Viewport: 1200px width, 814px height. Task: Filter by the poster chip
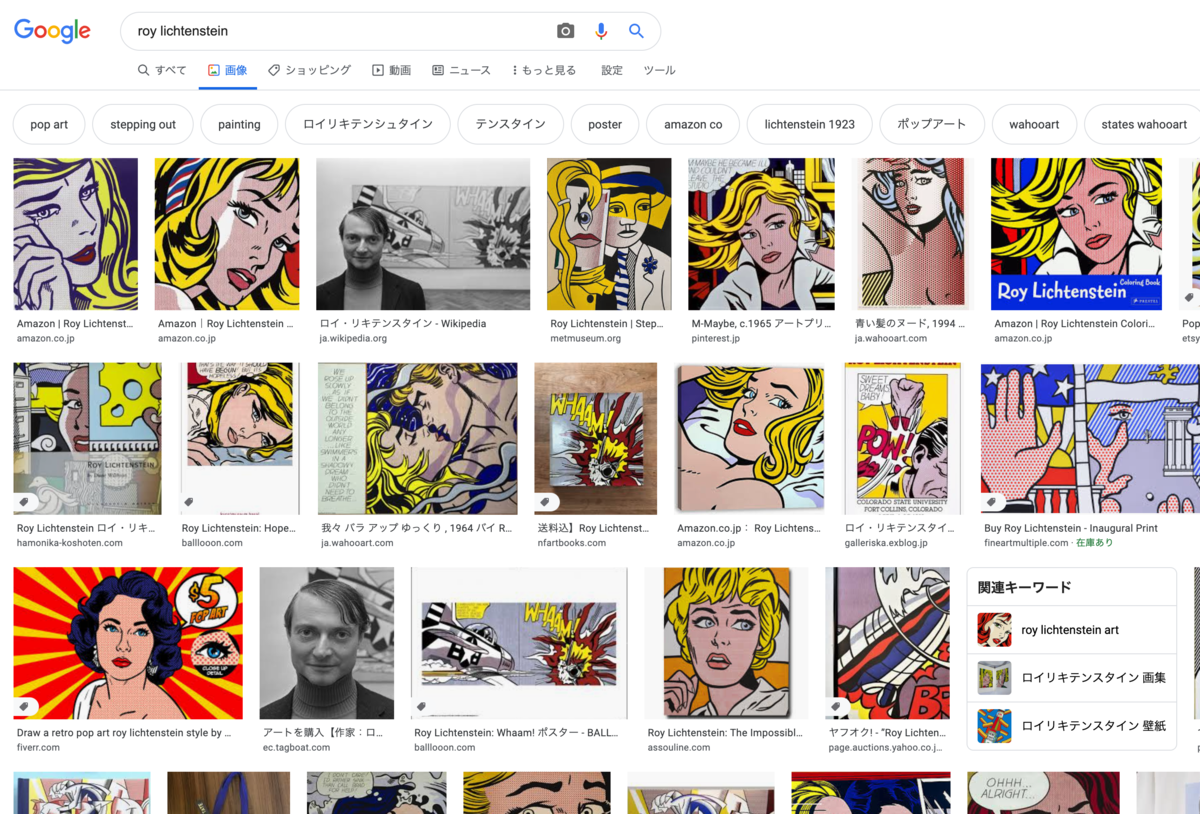[605, 125]
